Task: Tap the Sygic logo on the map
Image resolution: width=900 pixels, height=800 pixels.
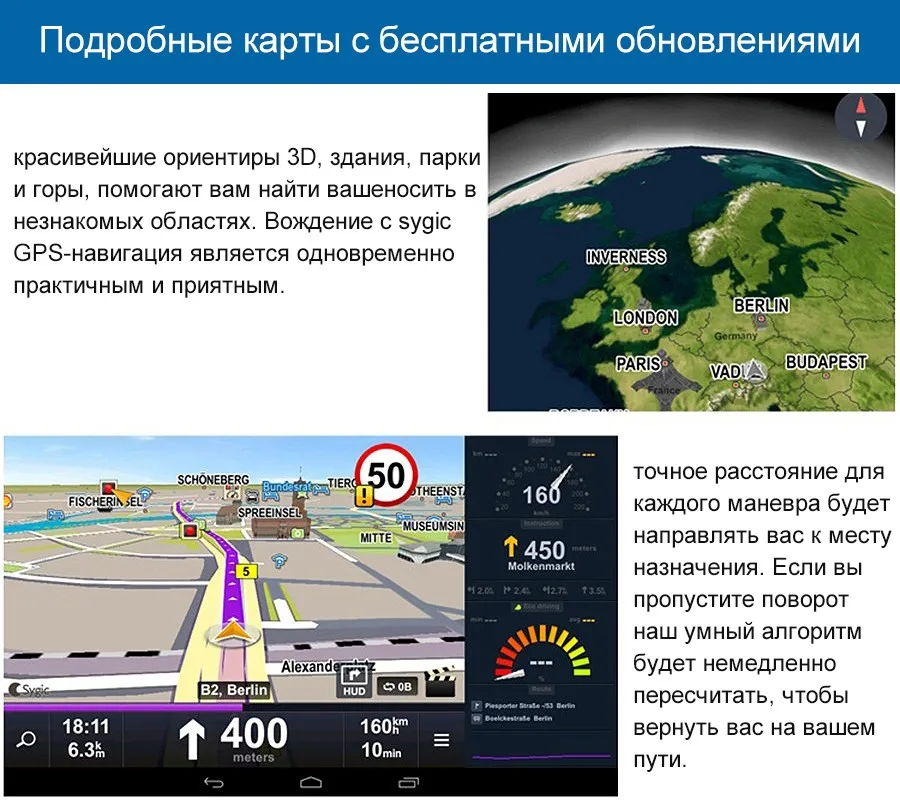Action: (x=29, y=689)
